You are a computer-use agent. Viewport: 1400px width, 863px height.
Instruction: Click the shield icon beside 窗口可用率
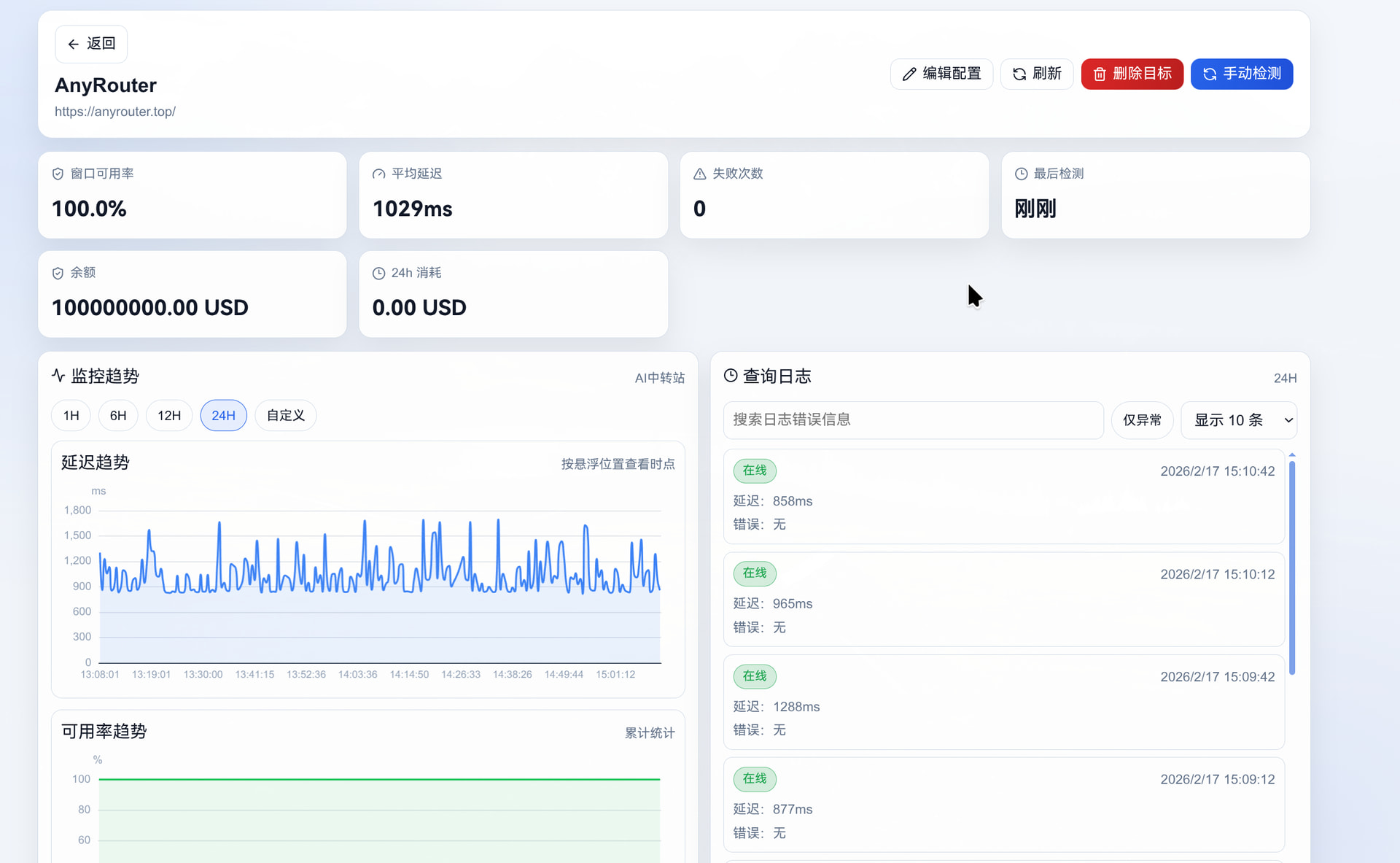click(x=58, y=174)
